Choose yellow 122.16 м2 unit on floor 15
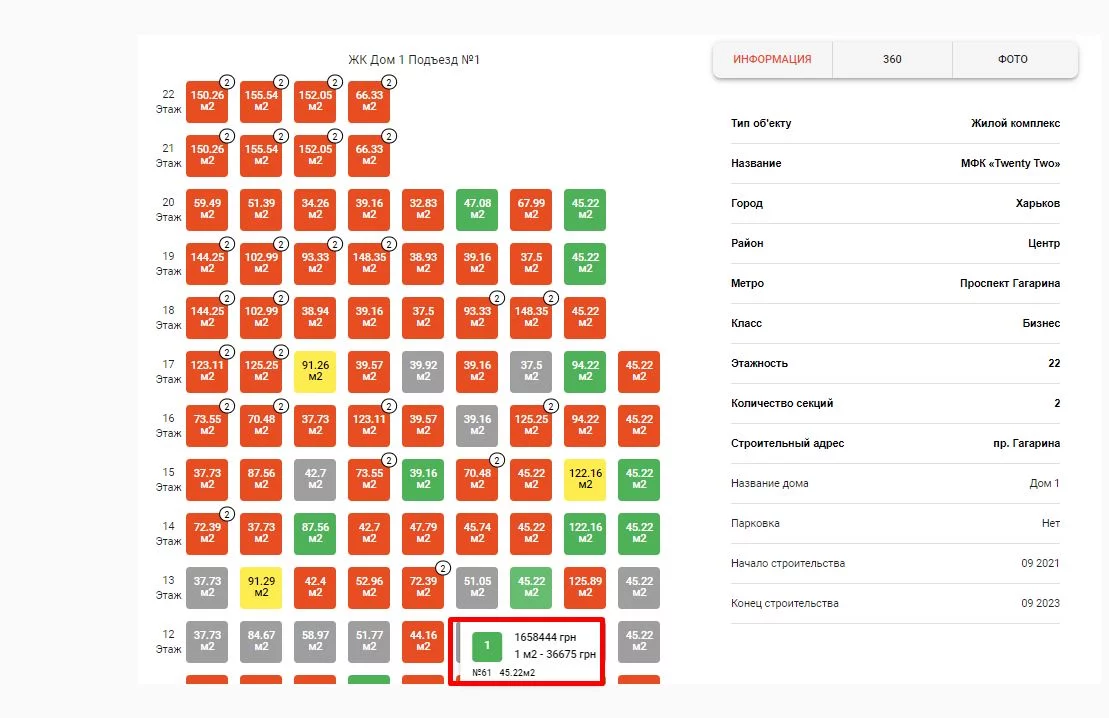The width and height of the screenshot is (1109, 718). click(585, 479)
